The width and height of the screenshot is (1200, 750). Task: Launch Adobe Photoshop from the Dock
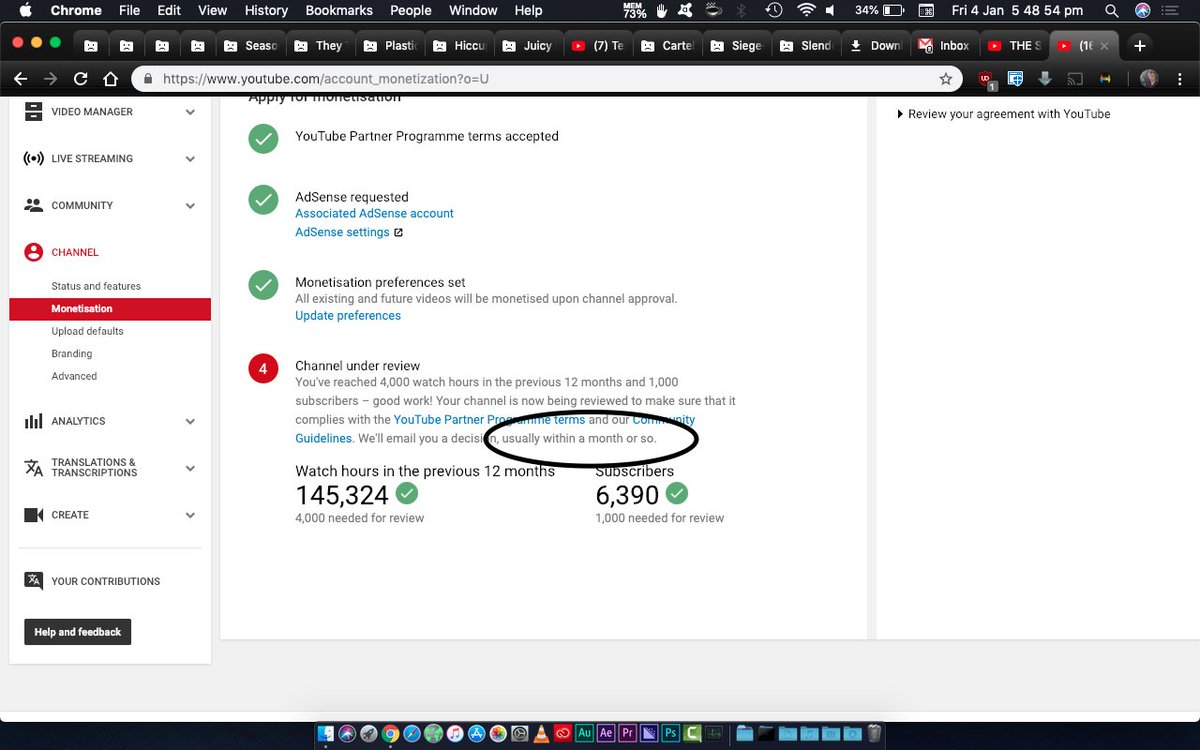[672, 733]
